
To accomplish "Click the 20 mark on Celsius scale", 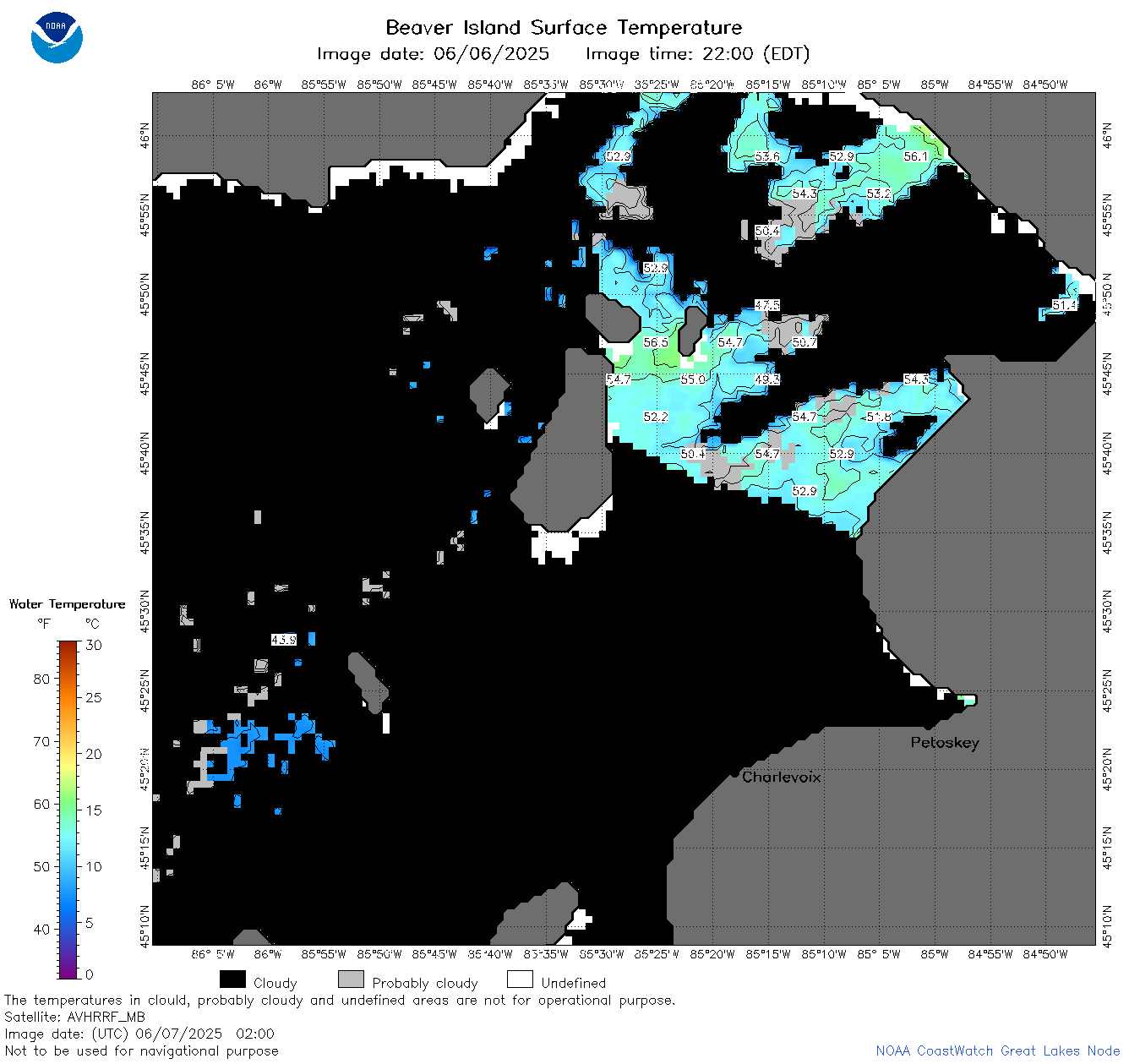I will 94,754.
